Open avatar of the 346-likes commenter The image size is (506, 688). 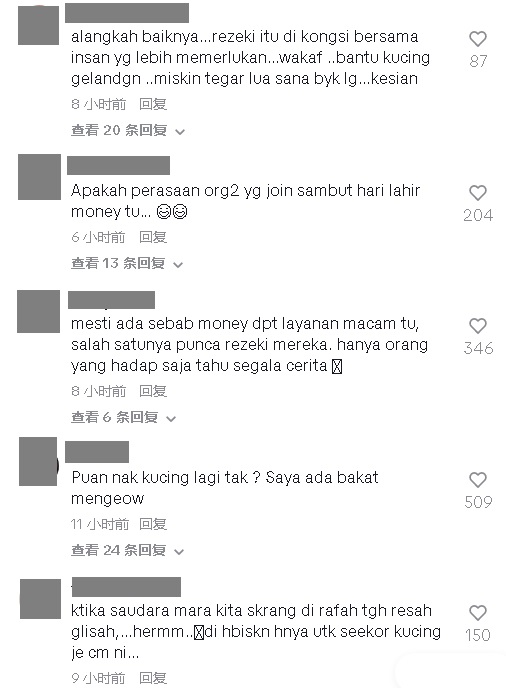(38, 311)
